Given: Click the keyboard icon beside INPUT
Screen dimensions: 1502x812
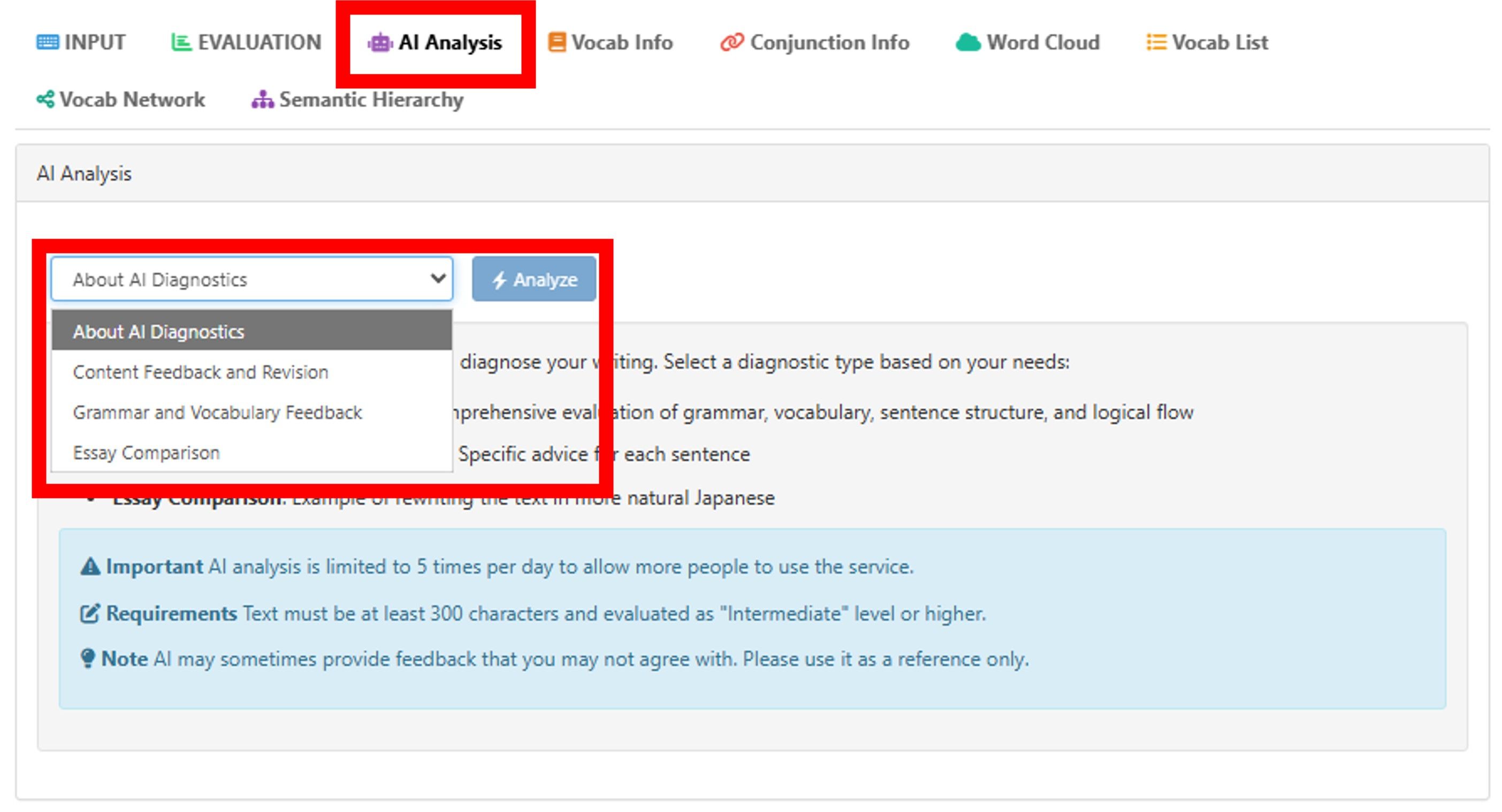Looking at the screenshot, I should point(47,43).
